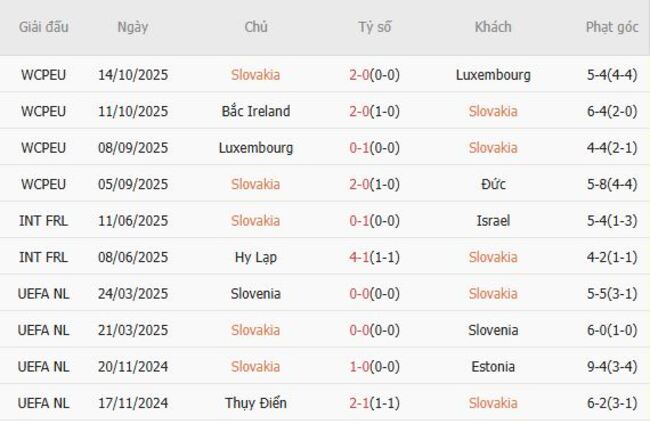Open the Estonia team link
The image size is (650, 424).
pos(493,367)
